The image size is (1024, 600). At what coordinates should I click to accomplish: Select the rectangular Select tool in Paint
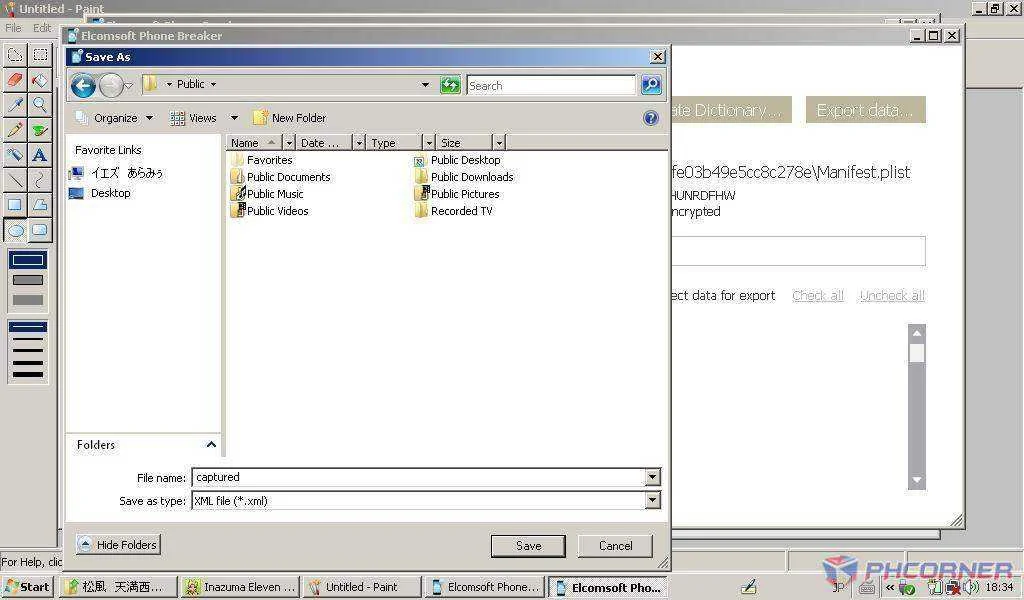click(x=40, y=55)
